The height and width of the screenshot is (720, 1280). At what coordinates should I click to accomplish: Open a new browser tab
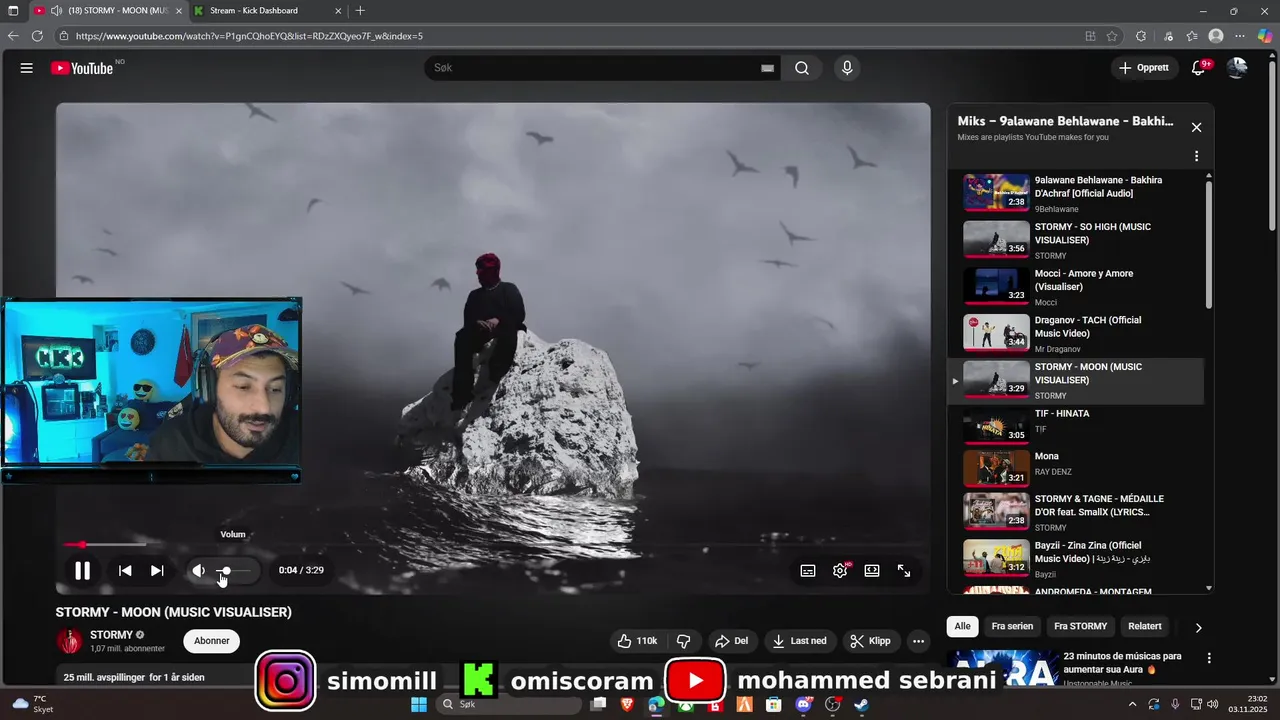pos(360,11)
